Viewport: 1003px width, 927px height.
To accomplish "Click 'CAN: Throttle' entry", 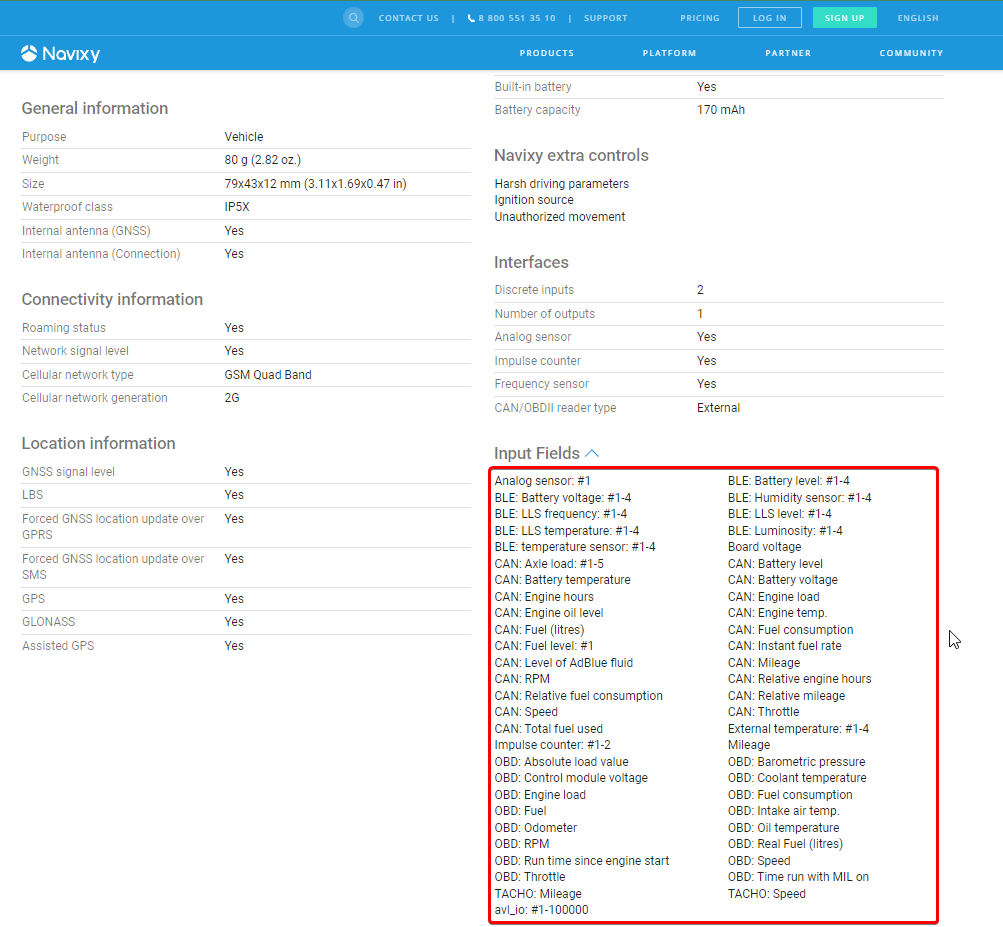I will pos(764,712).
